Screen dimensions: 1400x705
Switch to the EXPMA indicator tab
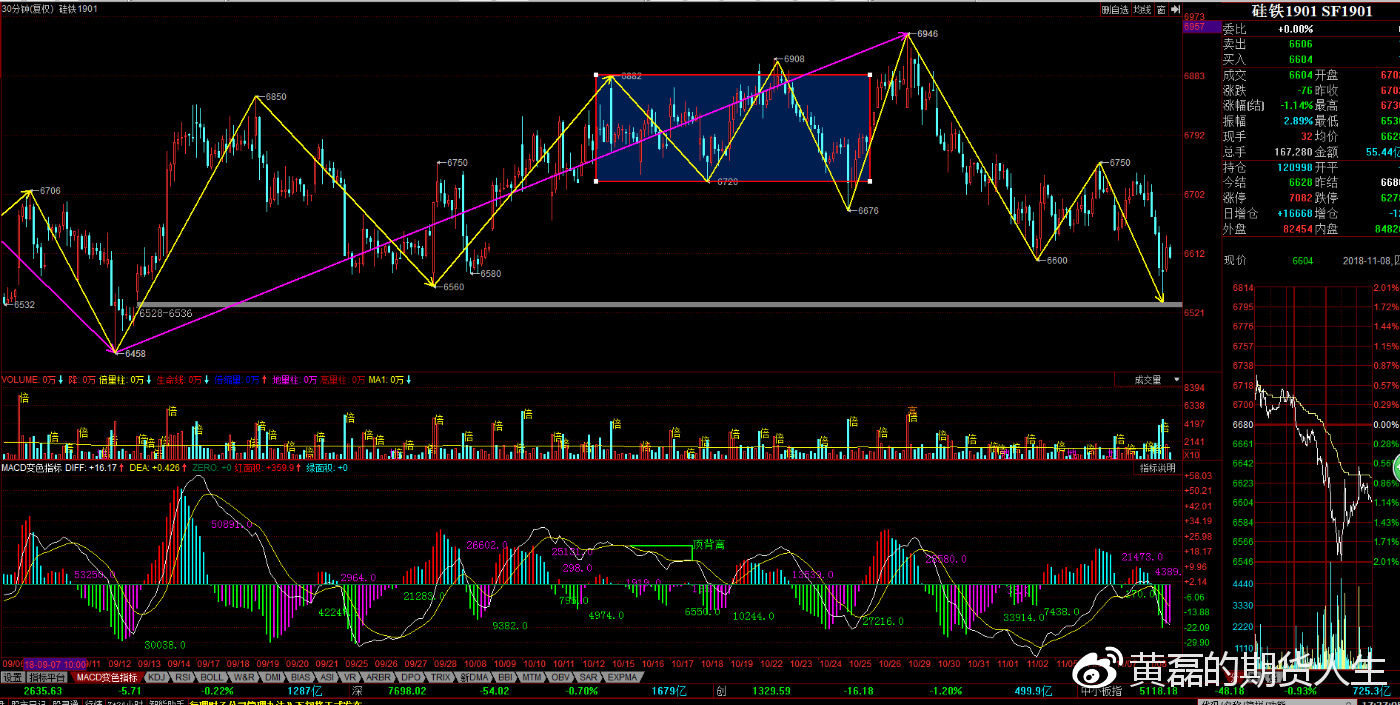pyautogui.click(x=622, y=677)
